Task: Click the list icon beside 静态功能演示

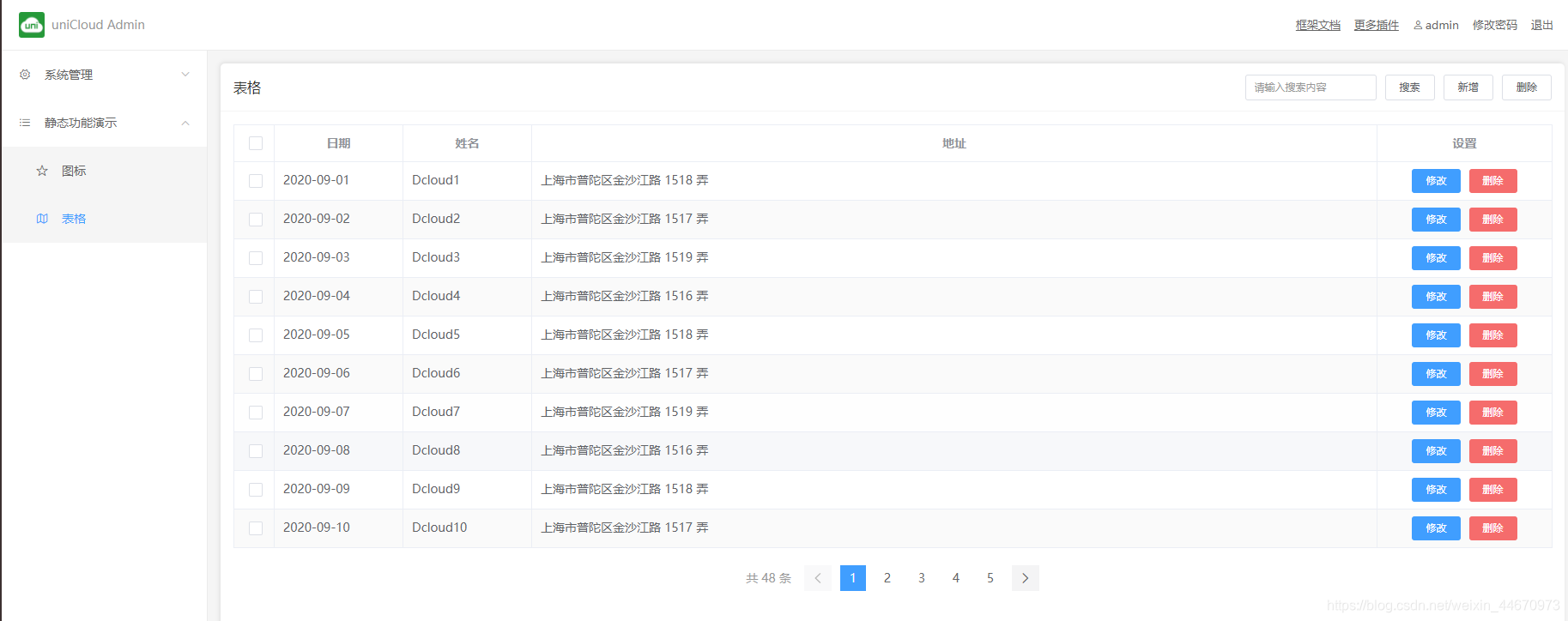Action: tap(25, 123)
